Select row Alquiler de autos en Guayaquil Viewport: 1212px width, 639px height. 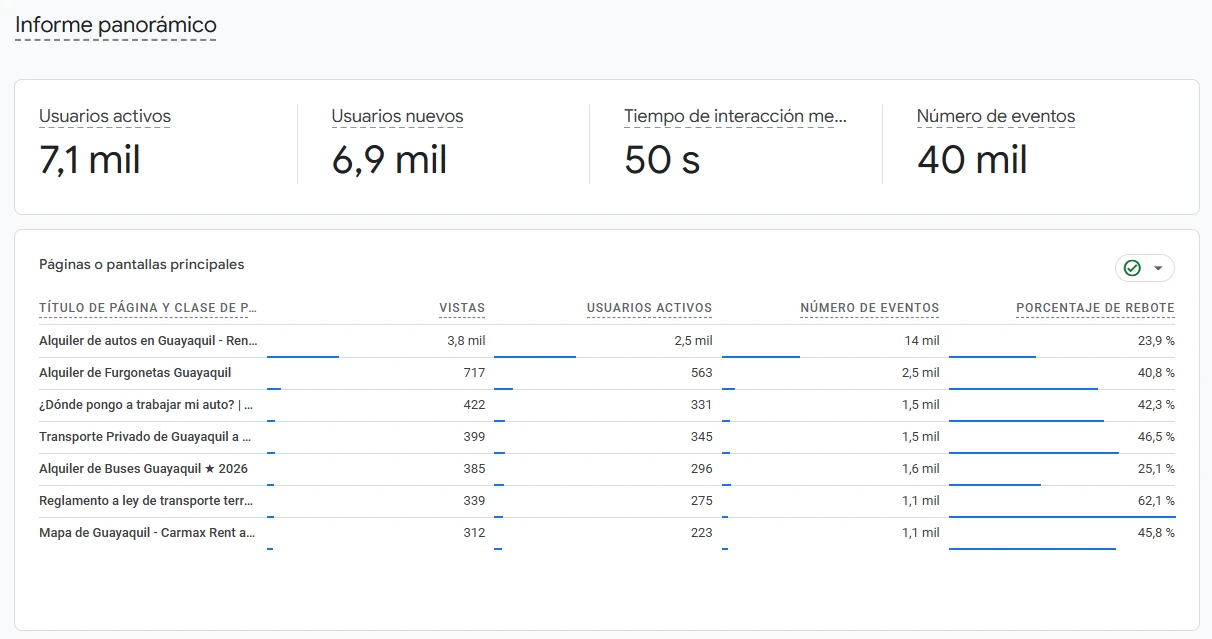coord(607,341)
